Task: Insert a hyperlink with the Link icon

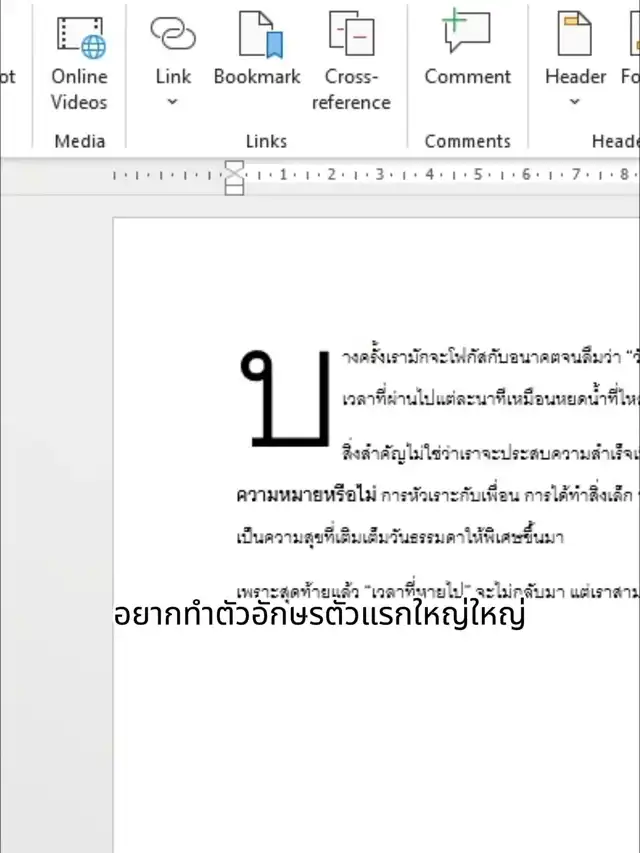Action: point(173,35)
